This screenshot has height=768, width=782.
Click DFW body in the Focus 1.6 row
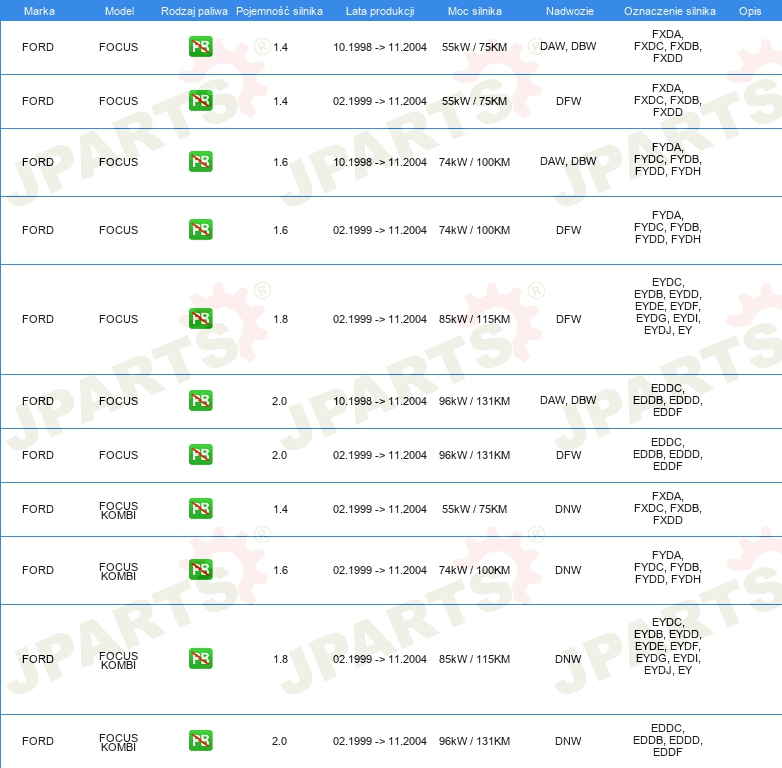click(x=569, y=230)
